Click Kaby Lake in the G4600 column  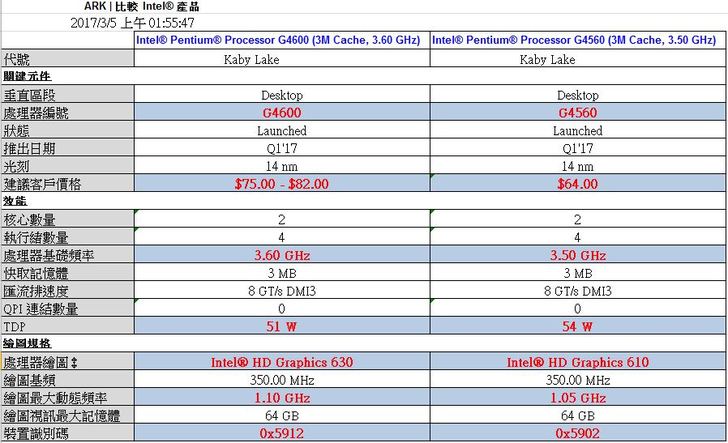(251, 59)
